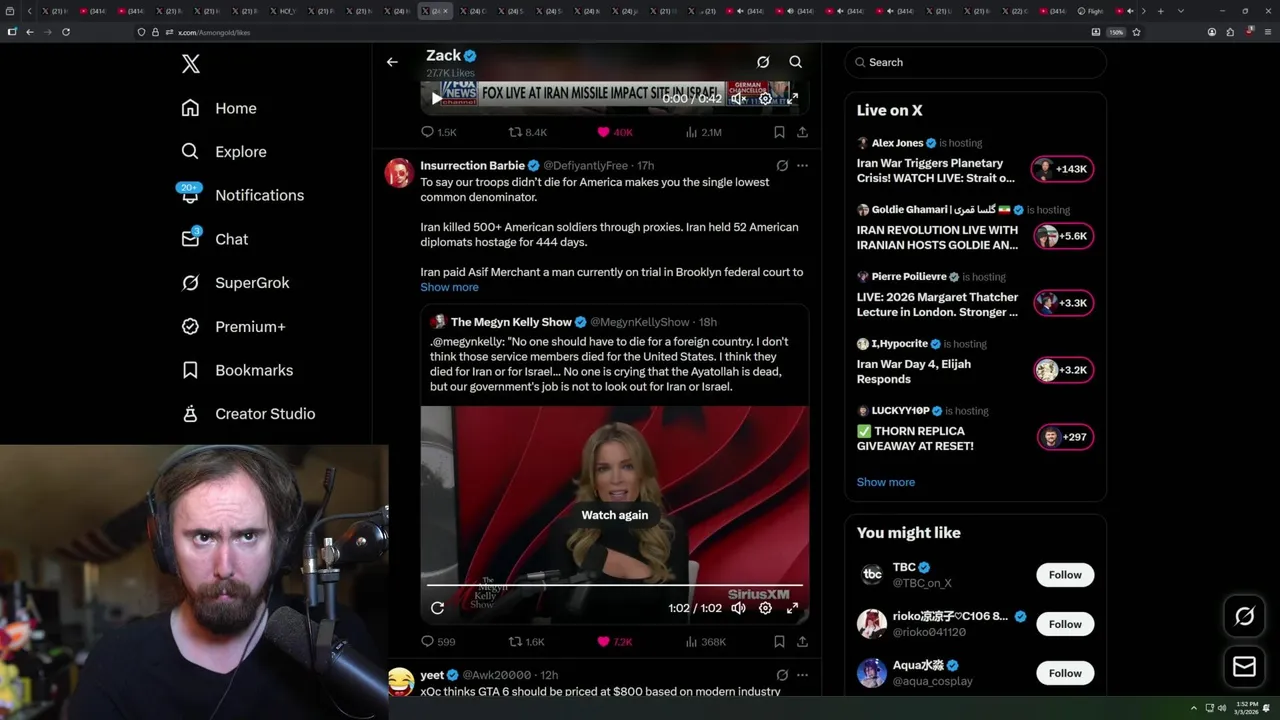Reload the page in browser
Image resolution: width=1280 pixels, height=720 pixels.
coord(66,32)
